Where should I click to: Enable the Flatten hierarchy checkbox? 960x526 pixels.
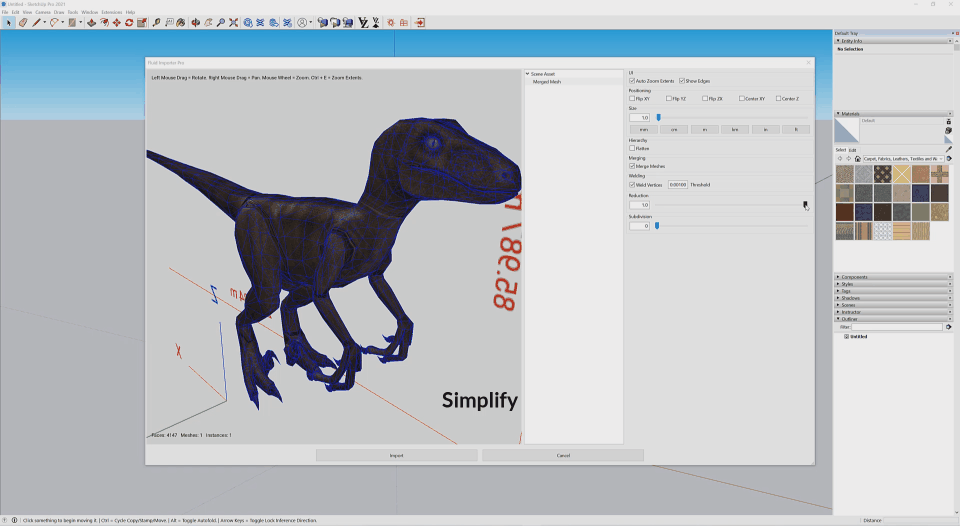point(632,148)
